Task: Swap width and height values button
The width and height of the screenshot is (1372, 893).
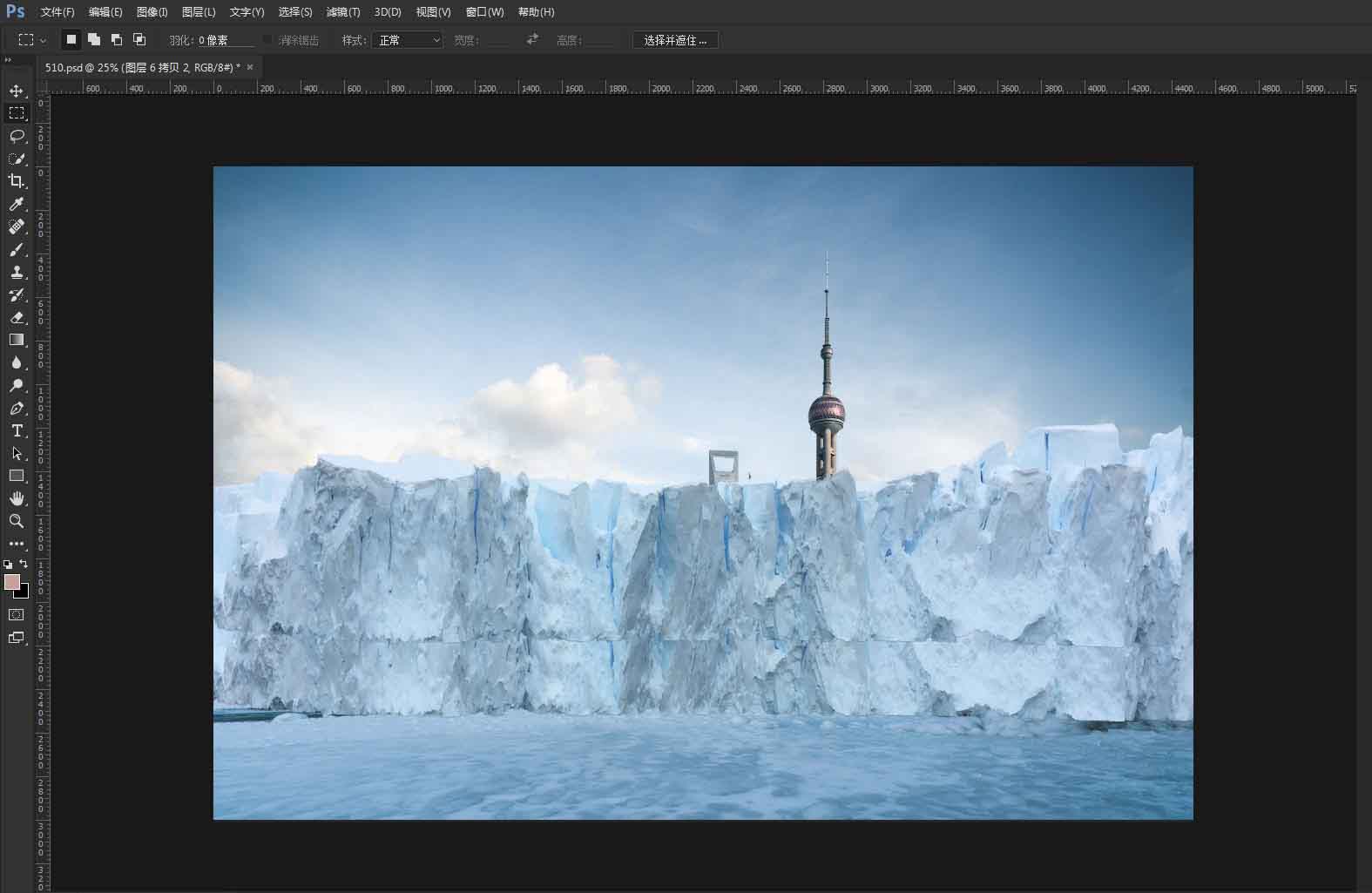Action: (x=532, y=39)
